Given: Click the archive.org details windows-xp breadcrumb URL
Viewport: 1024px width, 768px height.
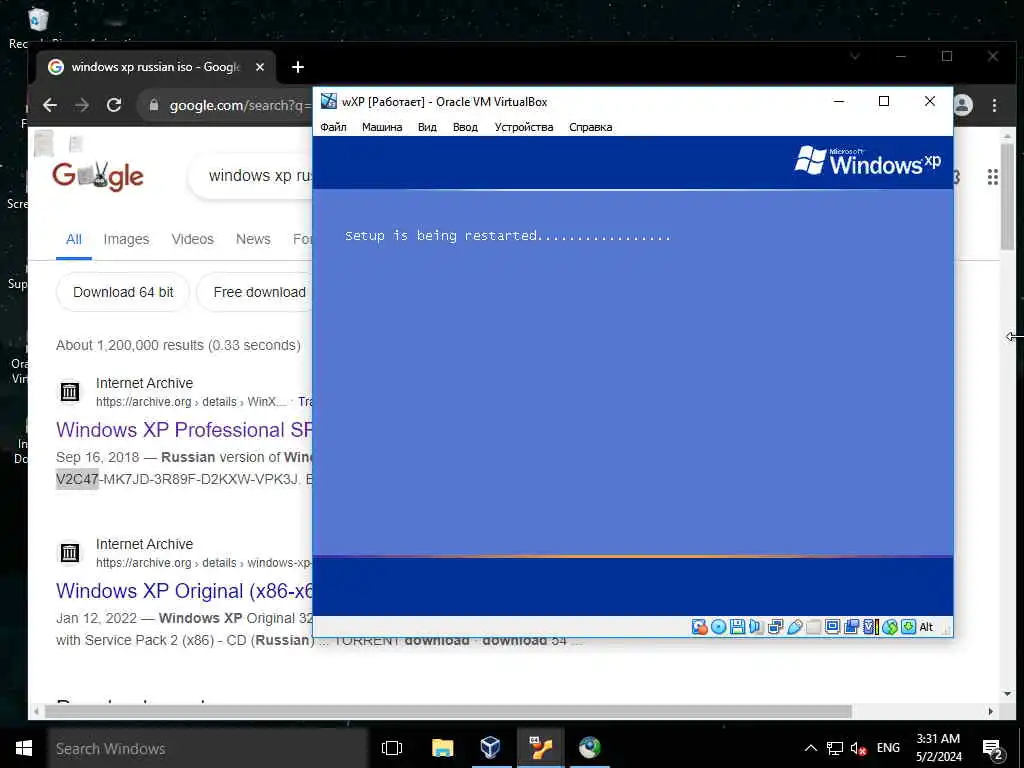Looking at the screenshot, I should (x=204, y=562).
